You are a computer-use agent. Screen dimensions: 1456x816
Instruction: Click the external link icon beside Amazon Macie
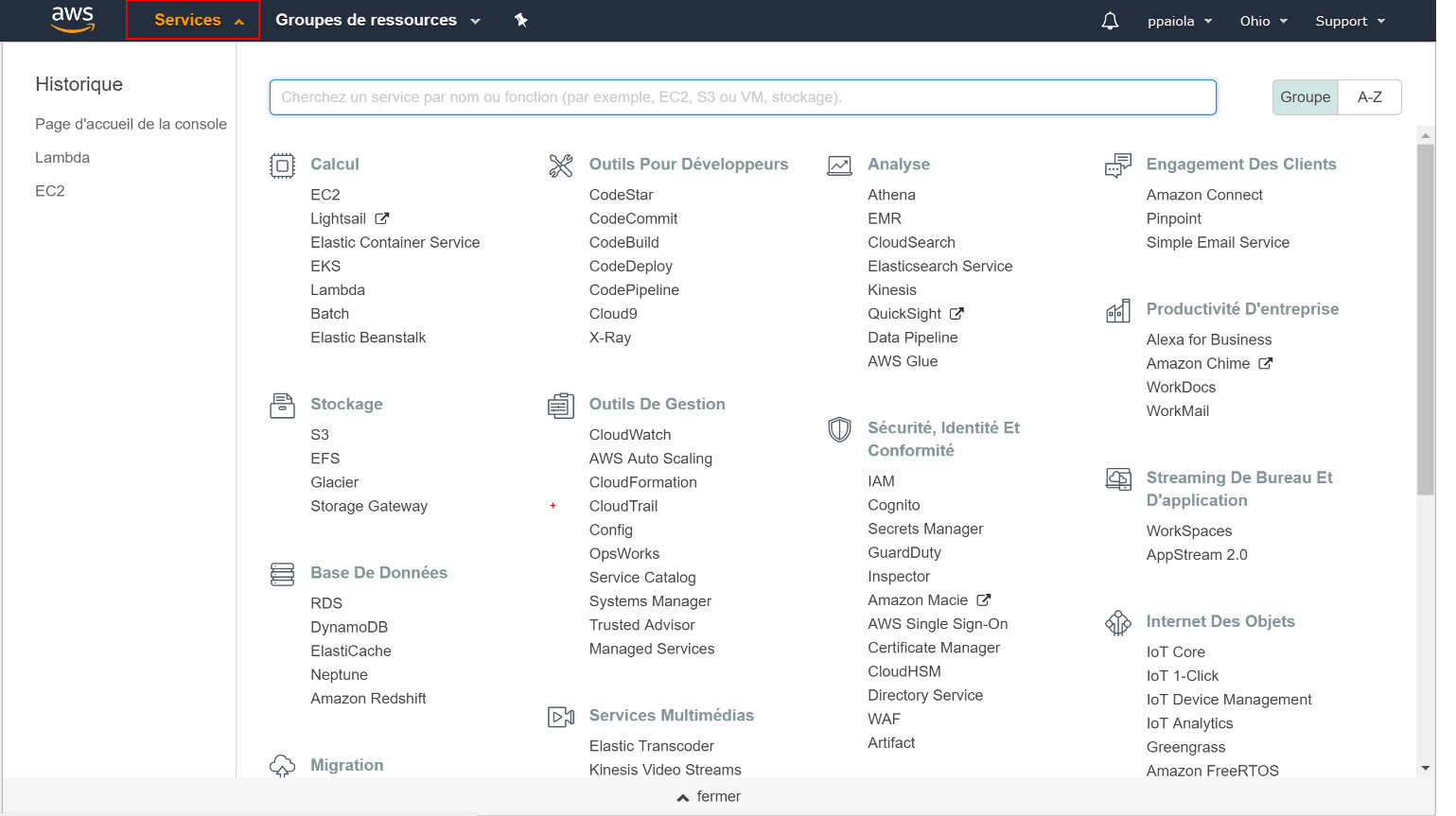point(984,599)
